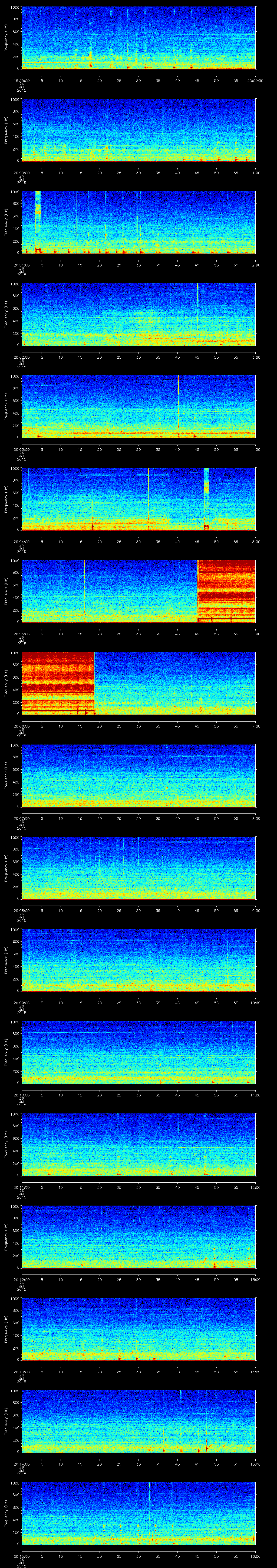Select the spectrogram panel starting at 20:10:00
The width and height of the screenshot is (277, 1568).
[x=138, y=1052]
